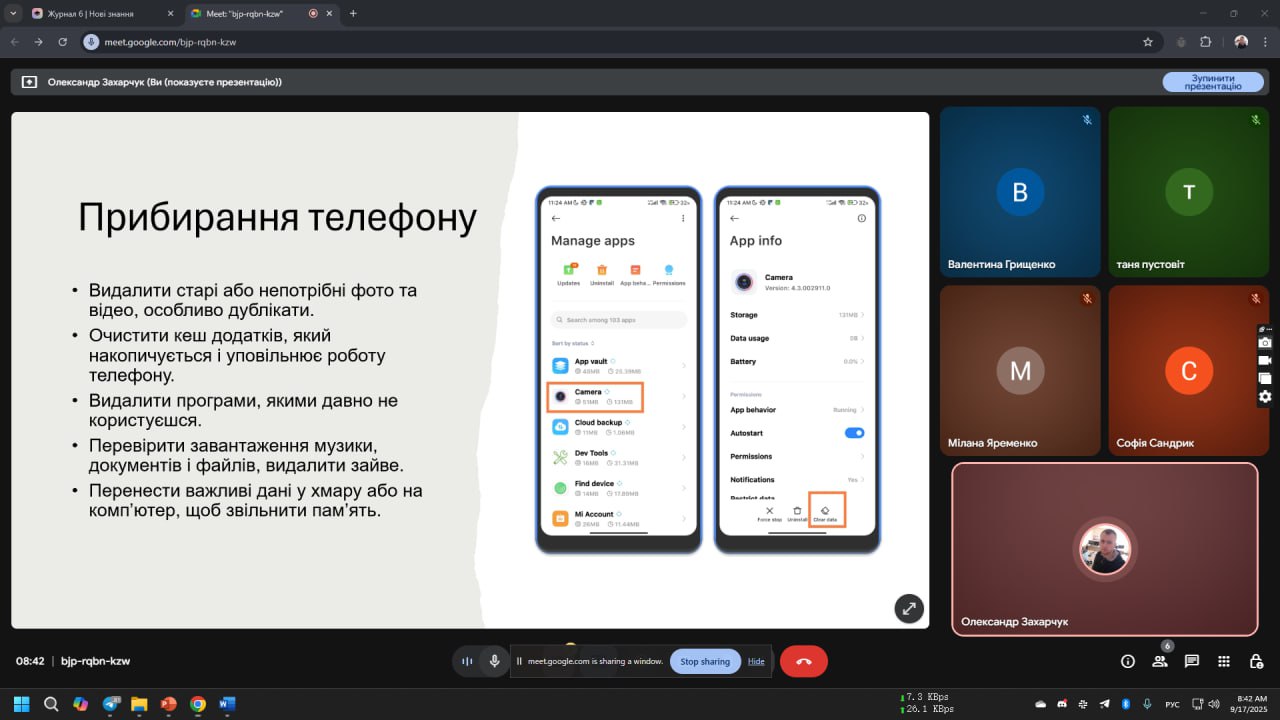Open the in-call chat panel

tap(1192, 661)
